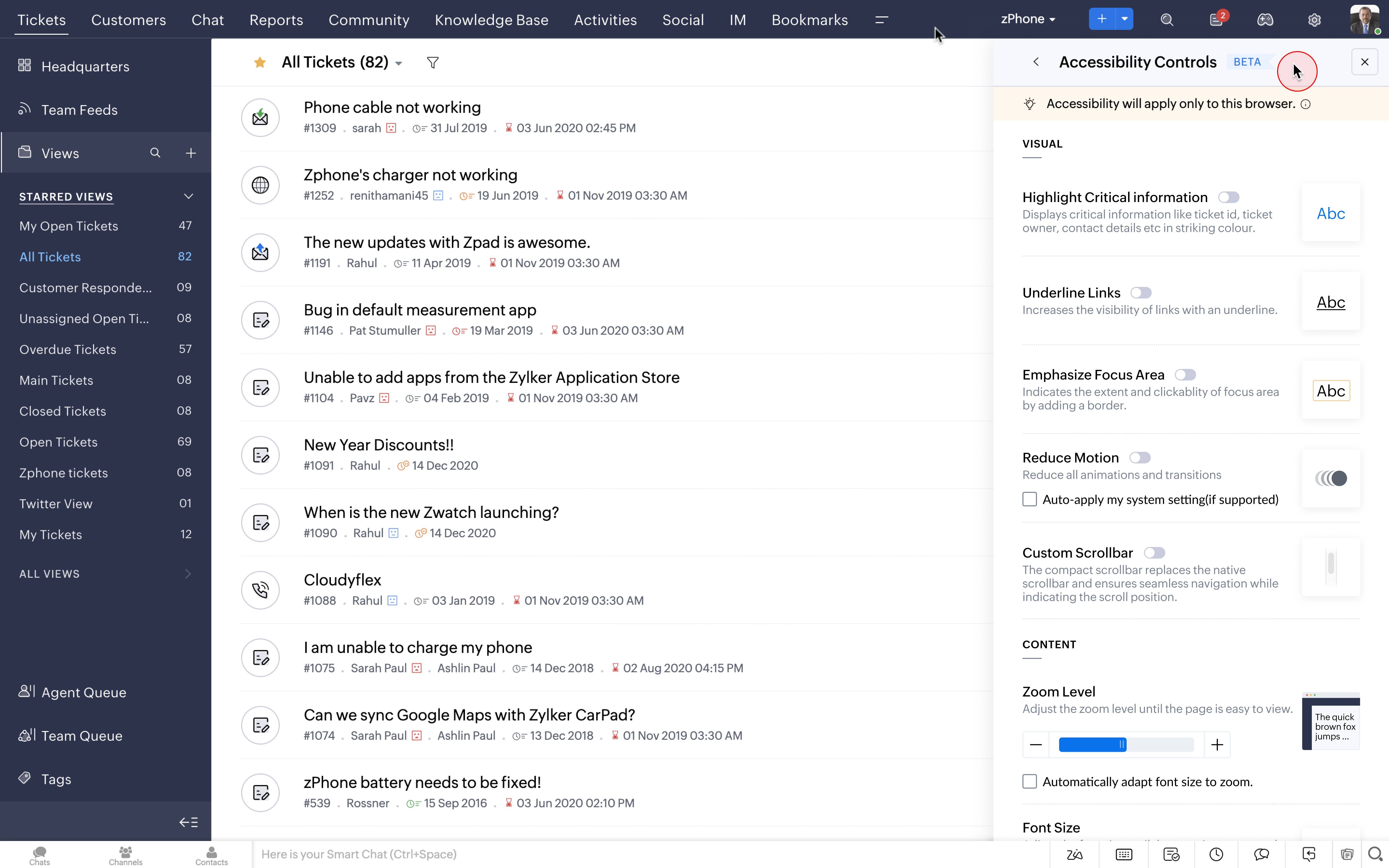Open the Overdue Tickets view
Image resolution: width=1389 pixels, height=868 pixels.
(x=68, y=349)
